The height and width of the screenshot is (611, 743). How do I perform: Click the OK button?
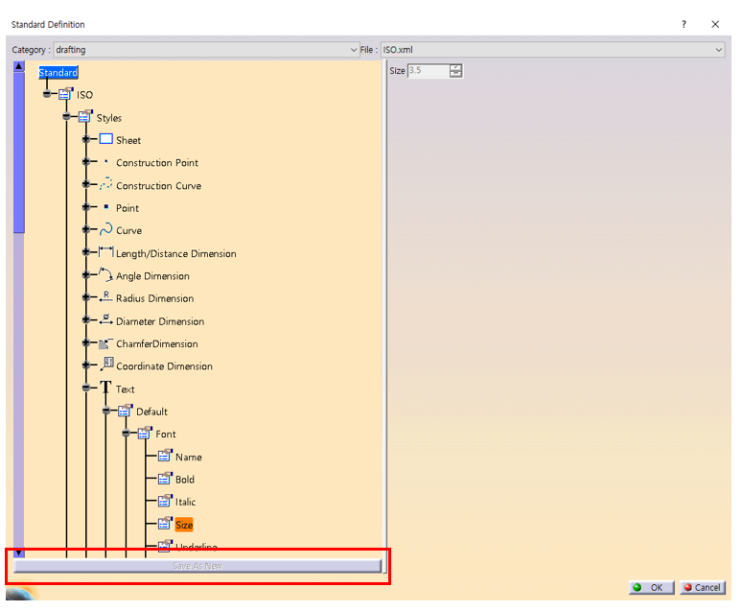(x=652, y=587)
